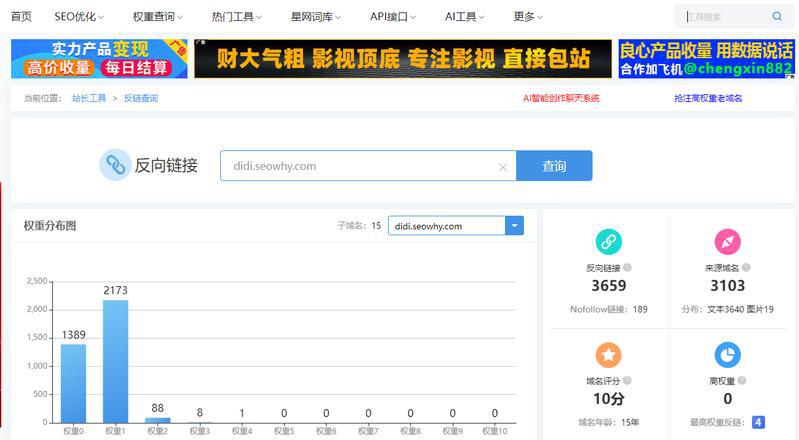Open the subdomain dropdown arrow

[x=514, y=225]
